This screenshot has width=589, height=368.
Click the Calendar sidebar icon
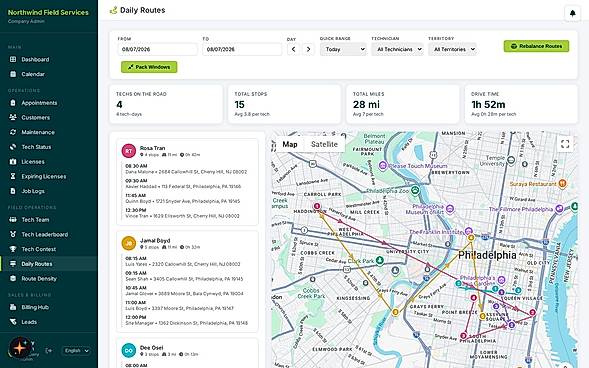tap(13, 74)
